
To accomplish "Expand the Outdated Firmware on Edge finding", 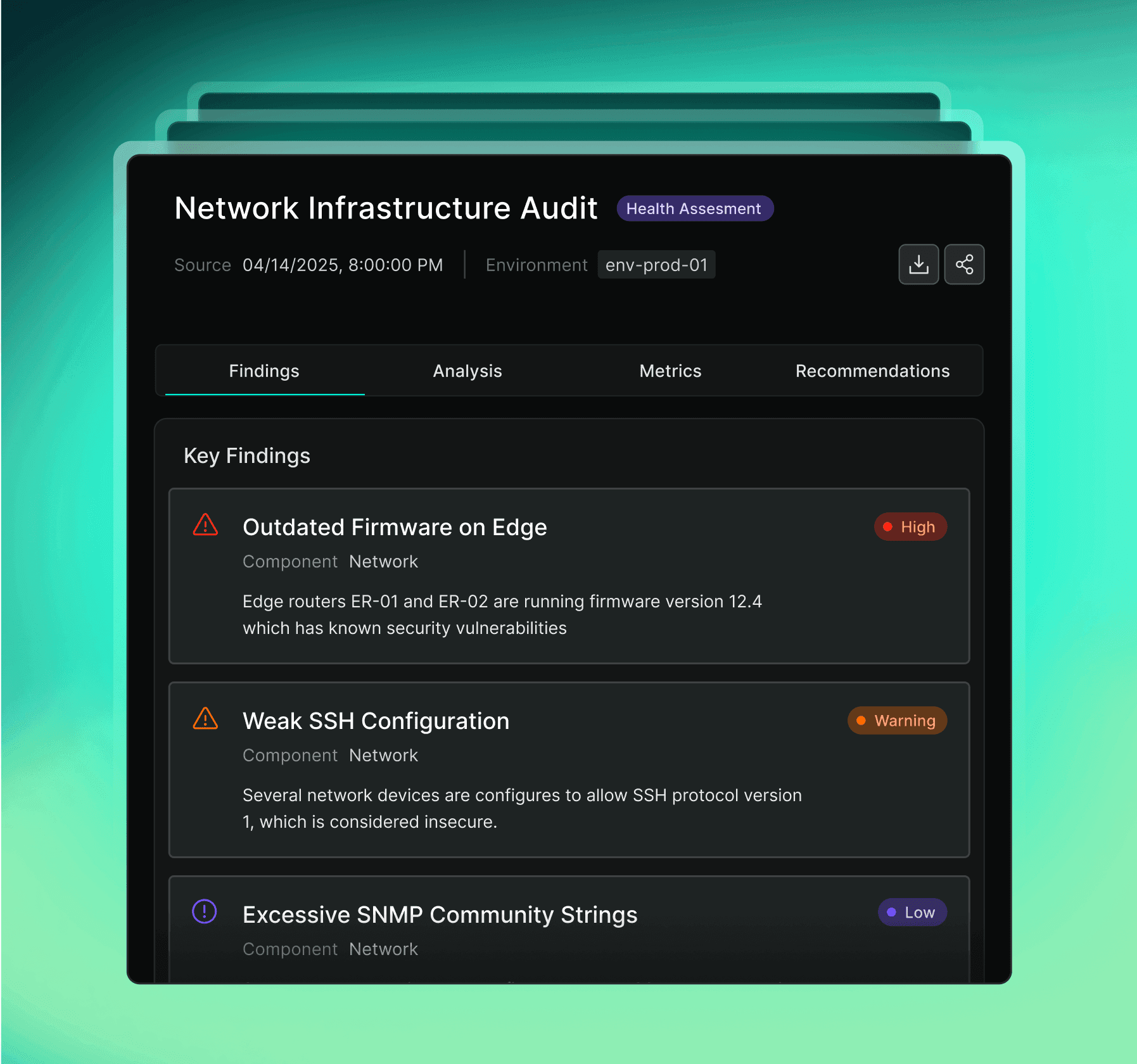I will coord(395,526).
